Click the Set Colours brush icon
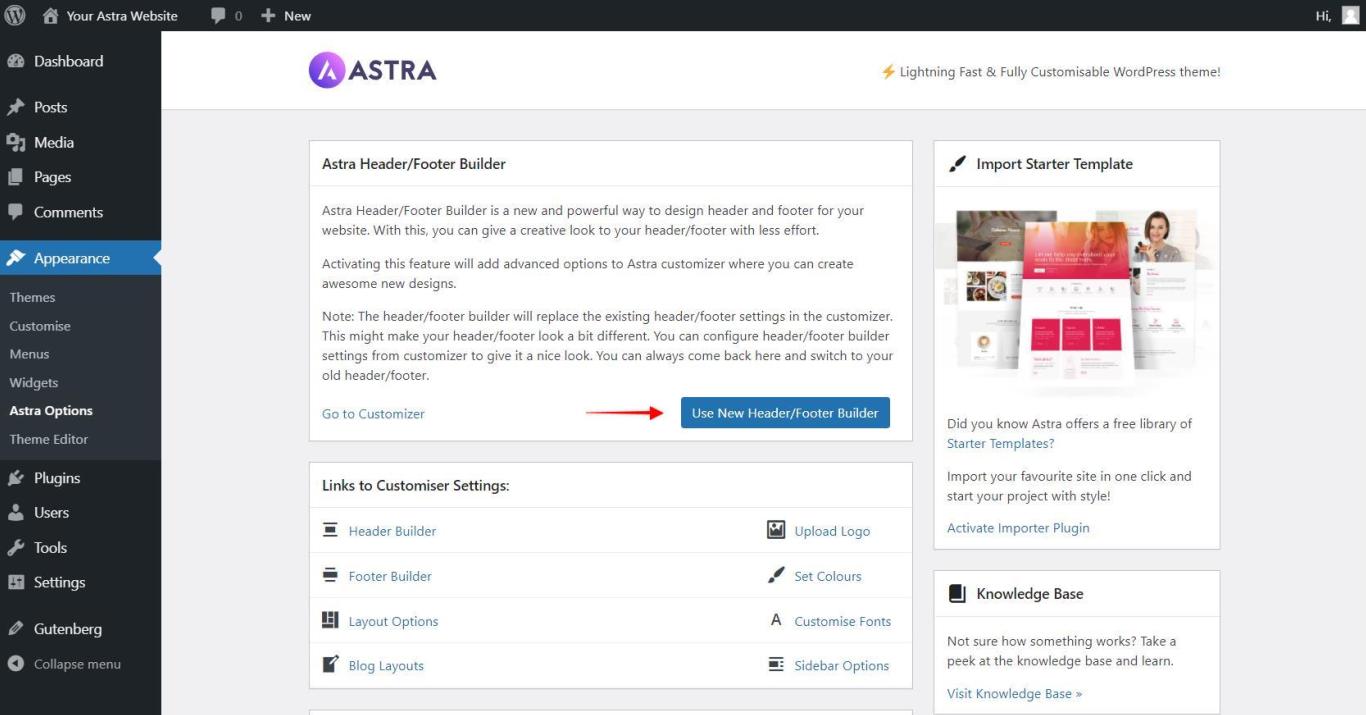The width and height of the screenshot is (1366, 715). tap(776, 575)
